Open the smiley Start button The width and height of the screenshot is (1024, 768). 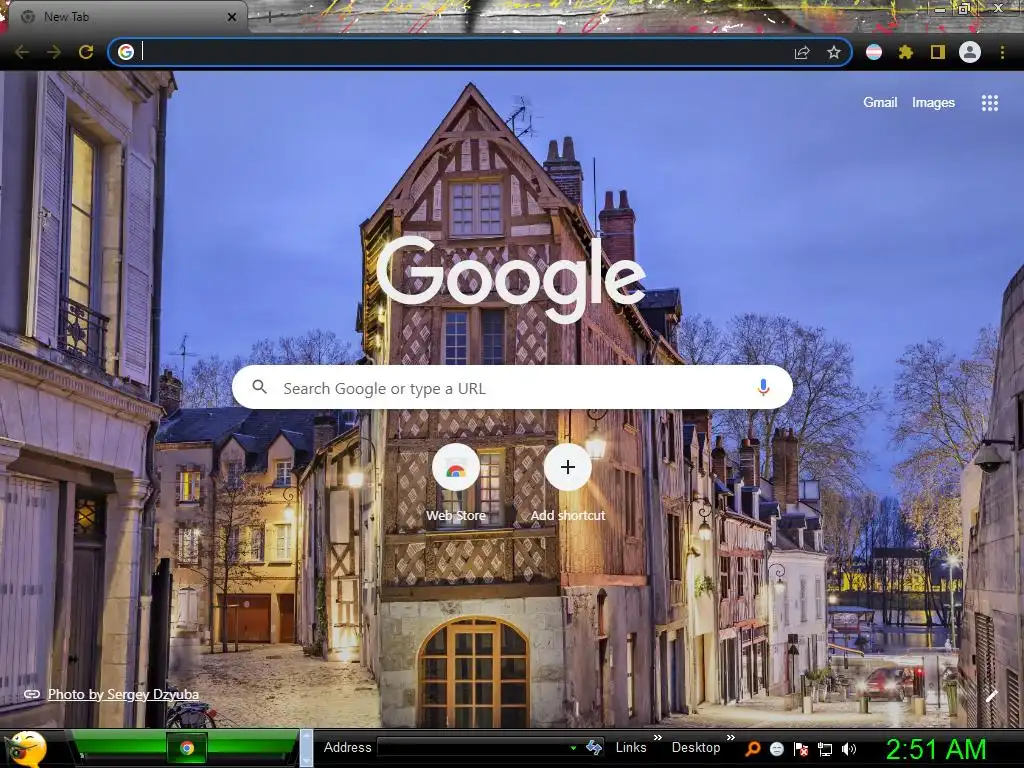[26, 749]
